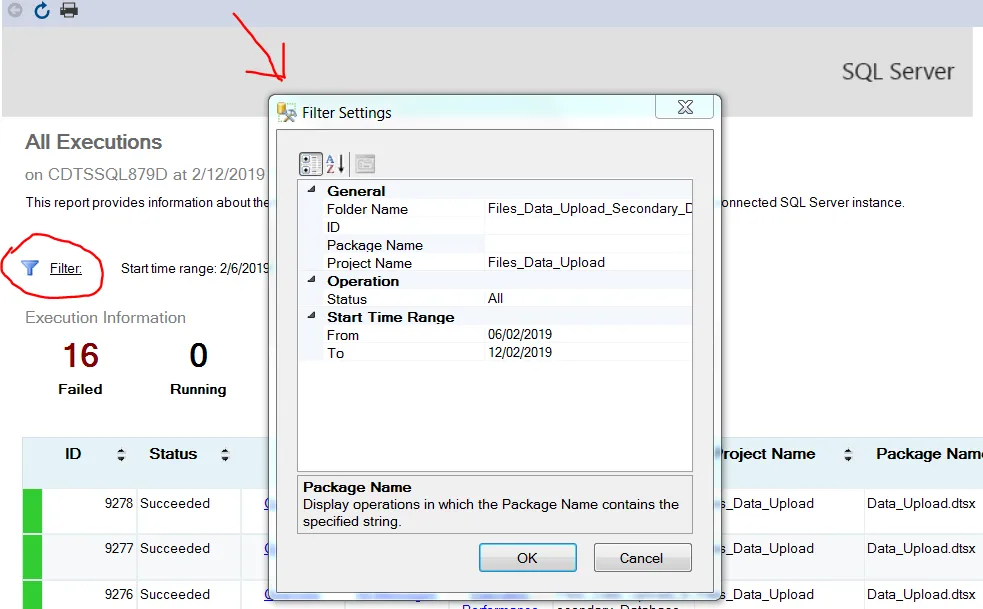This screenshot has height=609, width=983.
Task: Click the printer icon to print the report
Action: pyautogui.click(x=69, y=10)
